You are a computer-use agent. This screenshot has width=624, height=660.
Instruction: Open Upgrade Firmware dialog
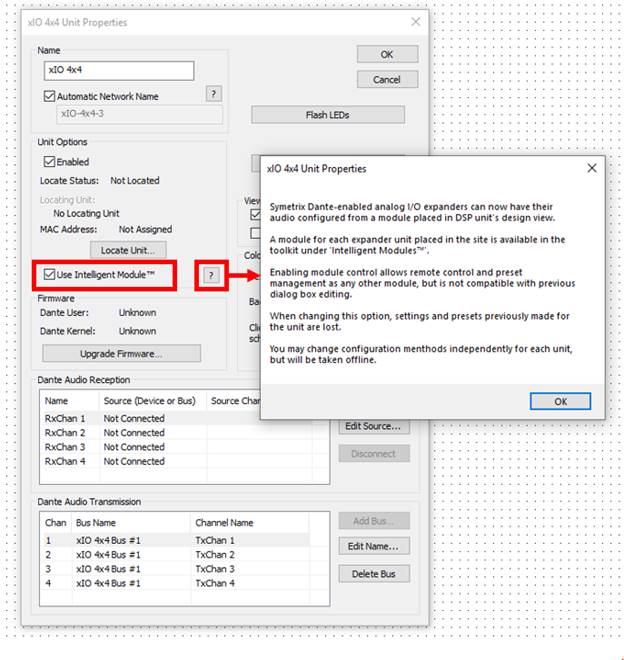(x=121, y=354)
